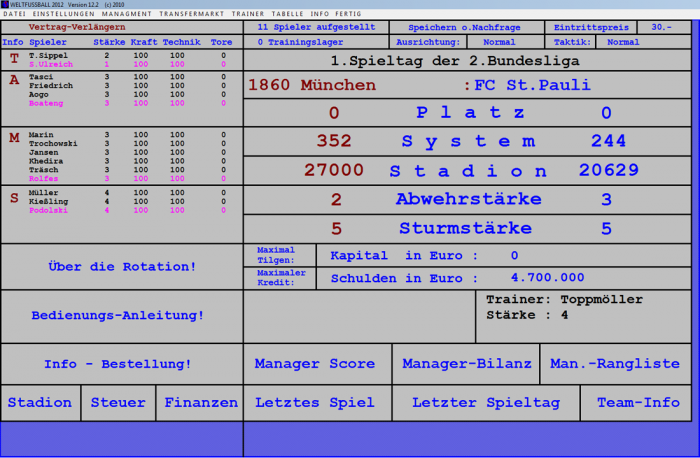Click Speichern o.Nachfrage
Screen dimensions: 700x458
coord(466,27)
